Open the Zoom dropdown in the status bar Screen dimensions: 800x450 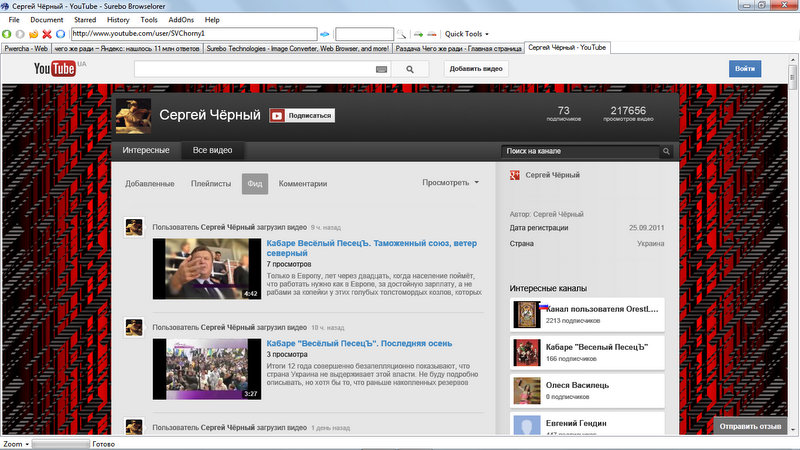click(x=16, y=444)
